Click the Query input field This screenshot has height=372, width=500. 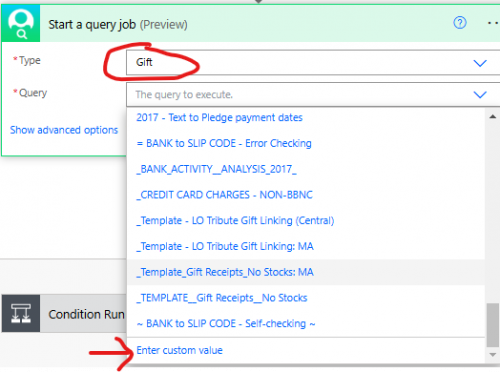(313, 95)
